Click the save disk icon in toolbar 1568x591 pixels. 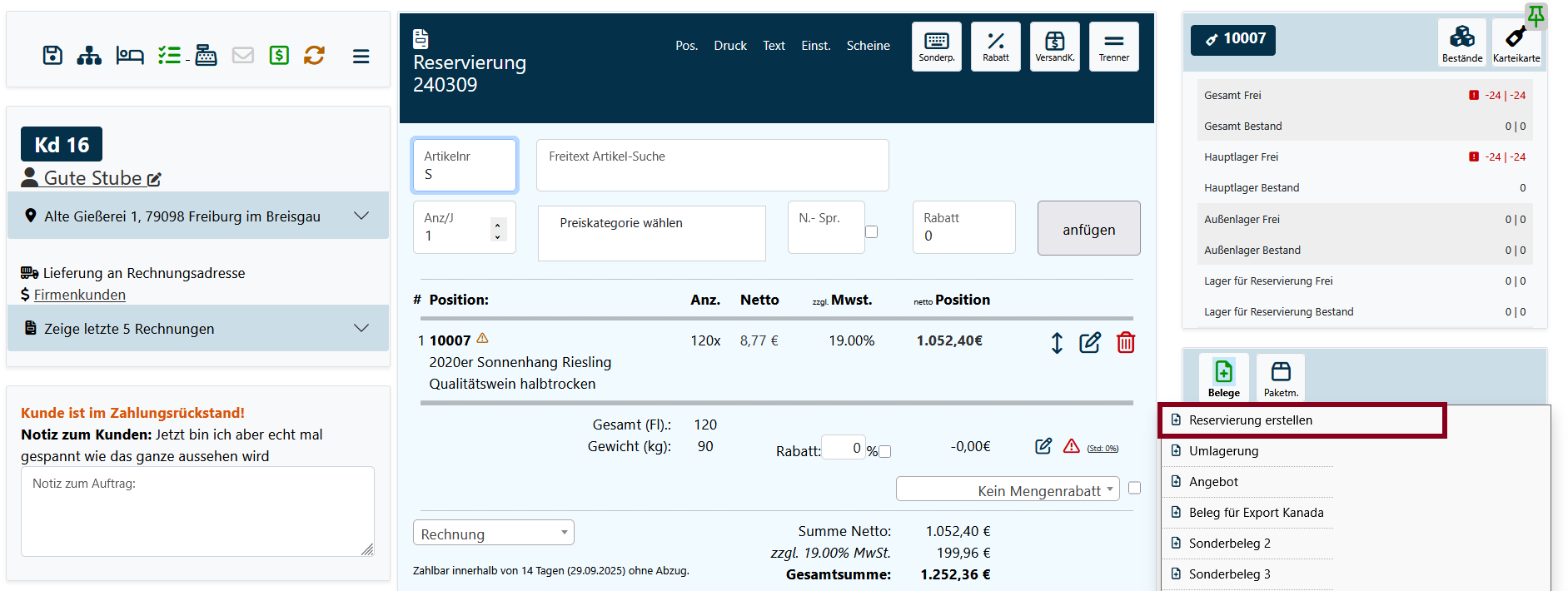pos(52,56)
